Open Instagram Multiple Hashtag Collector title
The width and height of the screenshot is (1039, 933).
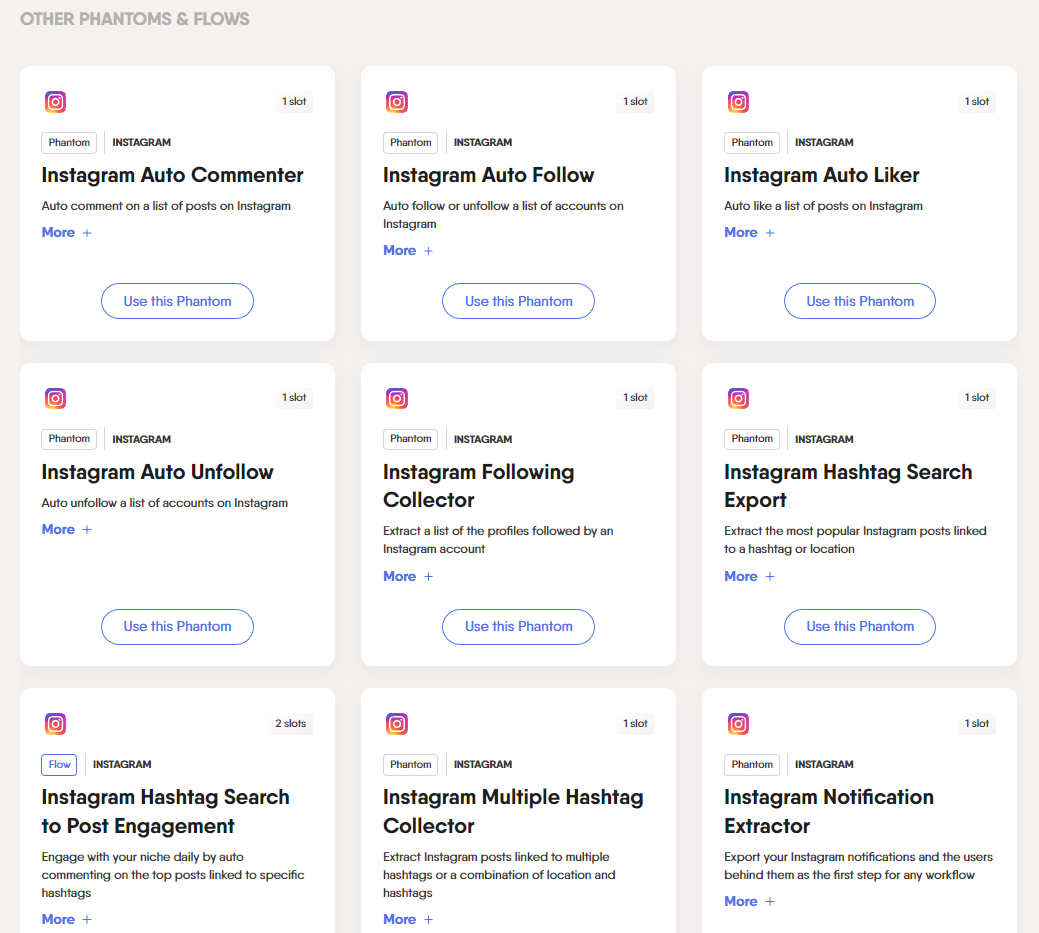pyautogui.click(x=513, y=811)
